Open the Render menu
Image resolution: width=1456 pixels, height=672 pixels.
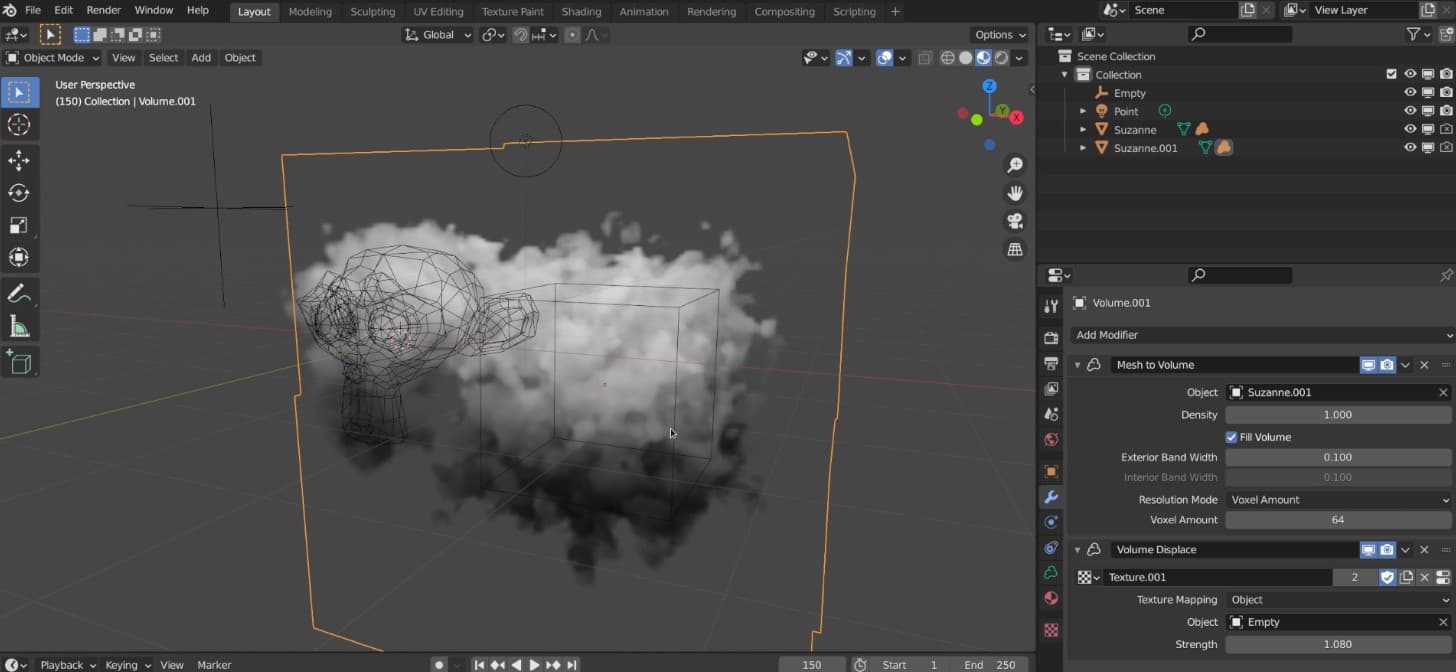[x=104, y=10]
